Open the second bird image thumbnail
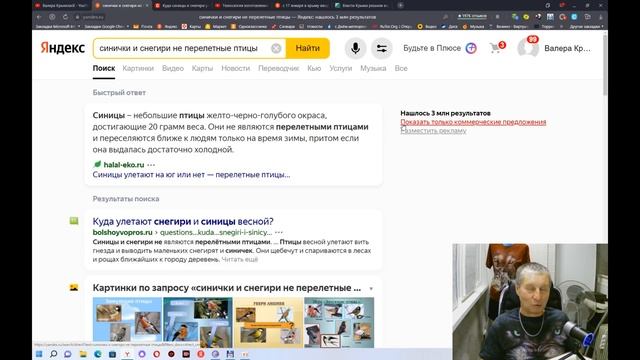The height and width of the screenshot is (360, 640). [x=198, y=322]
